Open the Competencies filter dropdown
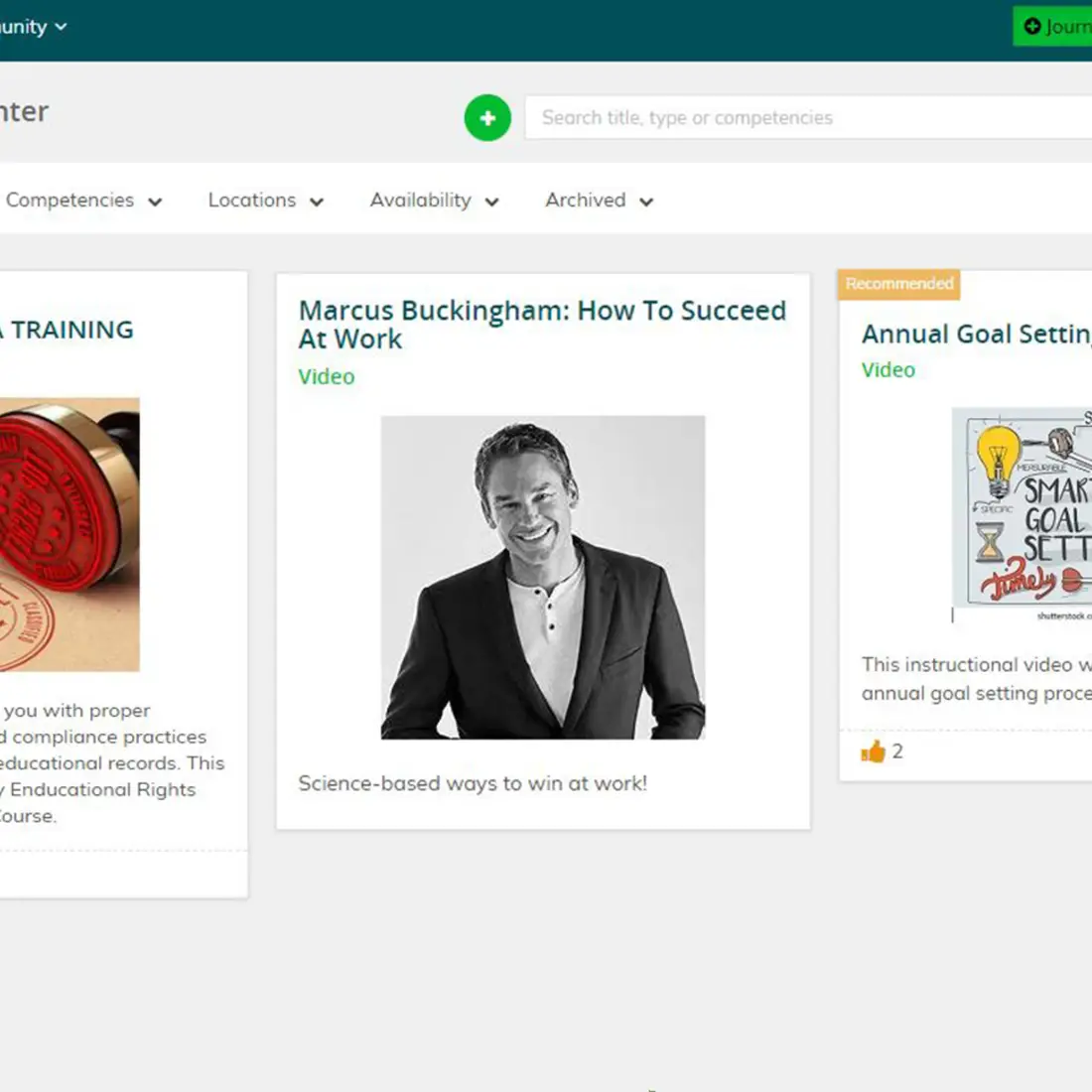This screenshot has height=1092, width=1092. click(x=84, y=201)
